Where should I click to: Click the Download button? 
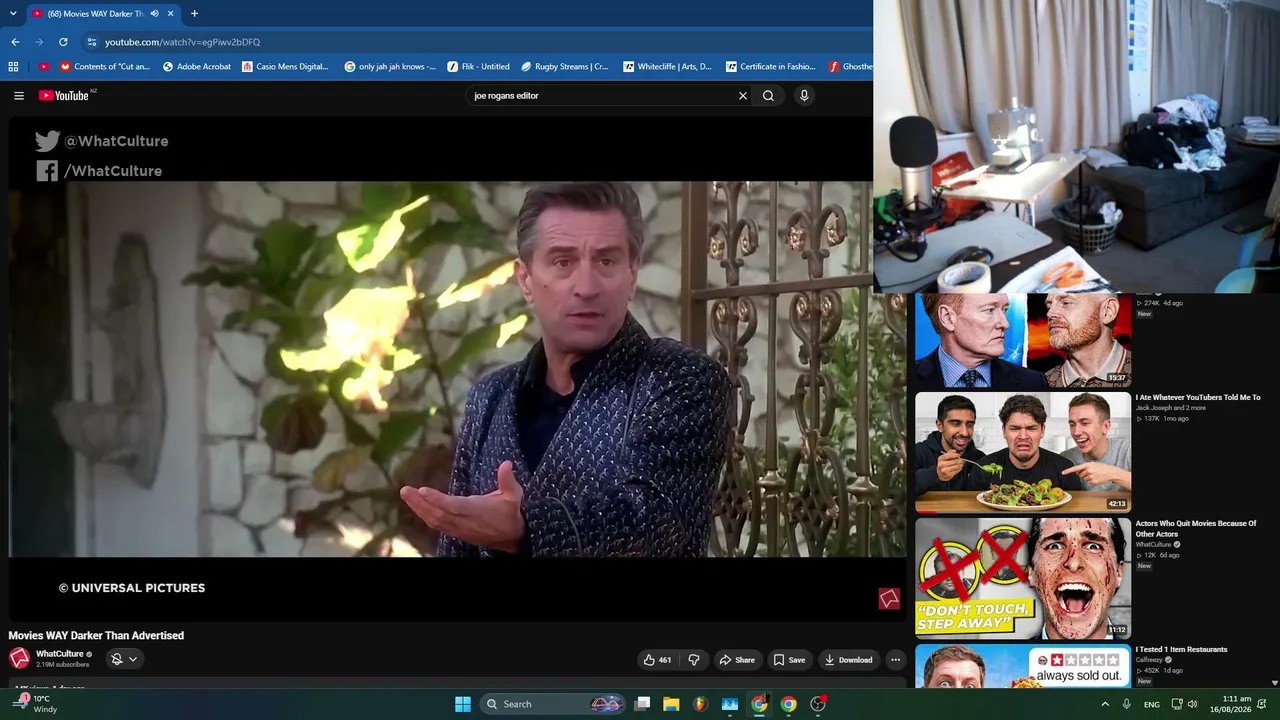[848, 660]
